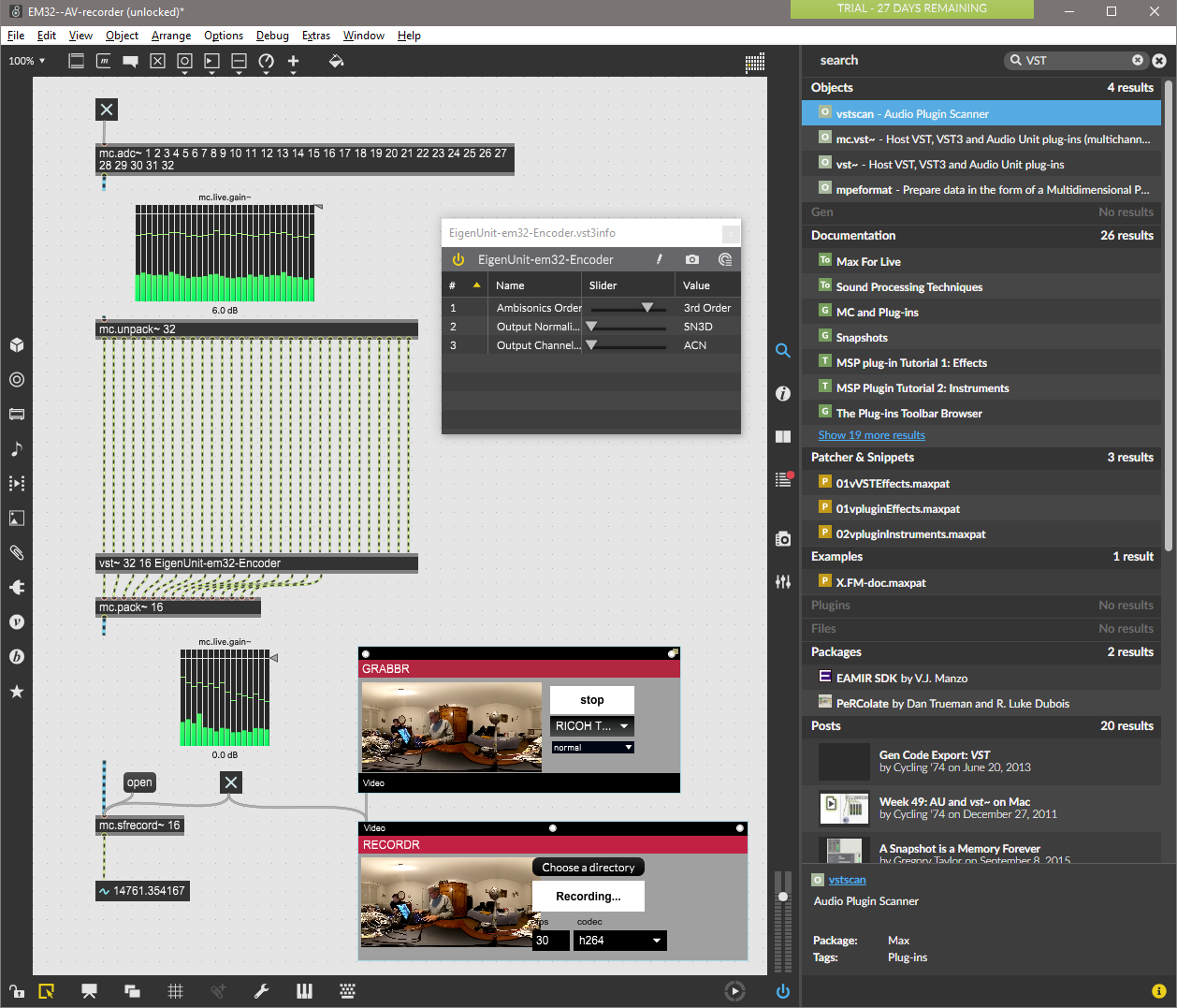
Task: Click the VST search input field
Action: coord(1076,60)
